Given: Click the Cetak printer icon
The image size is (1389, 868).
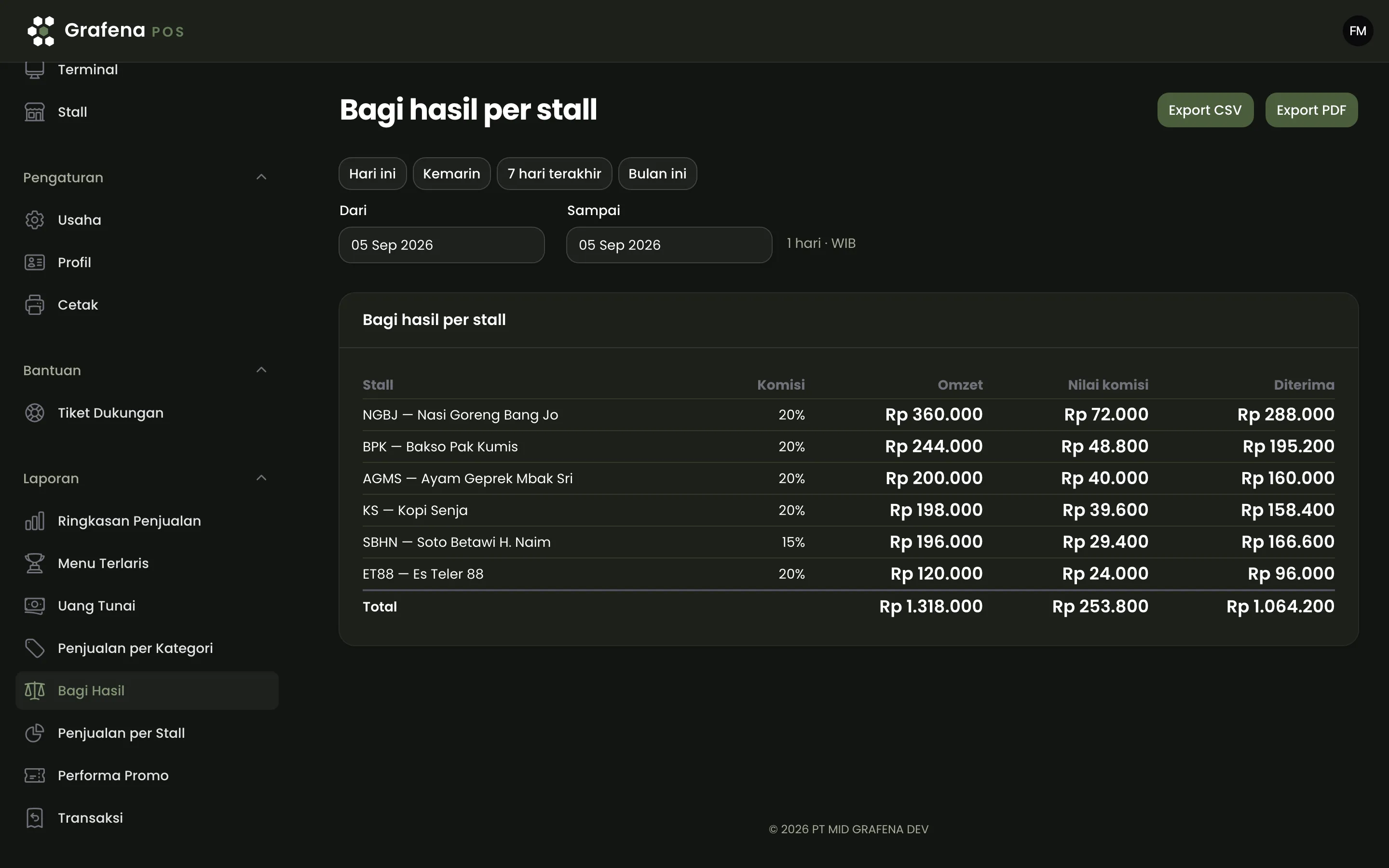Looking at the screenshot, I should point(34,305).
